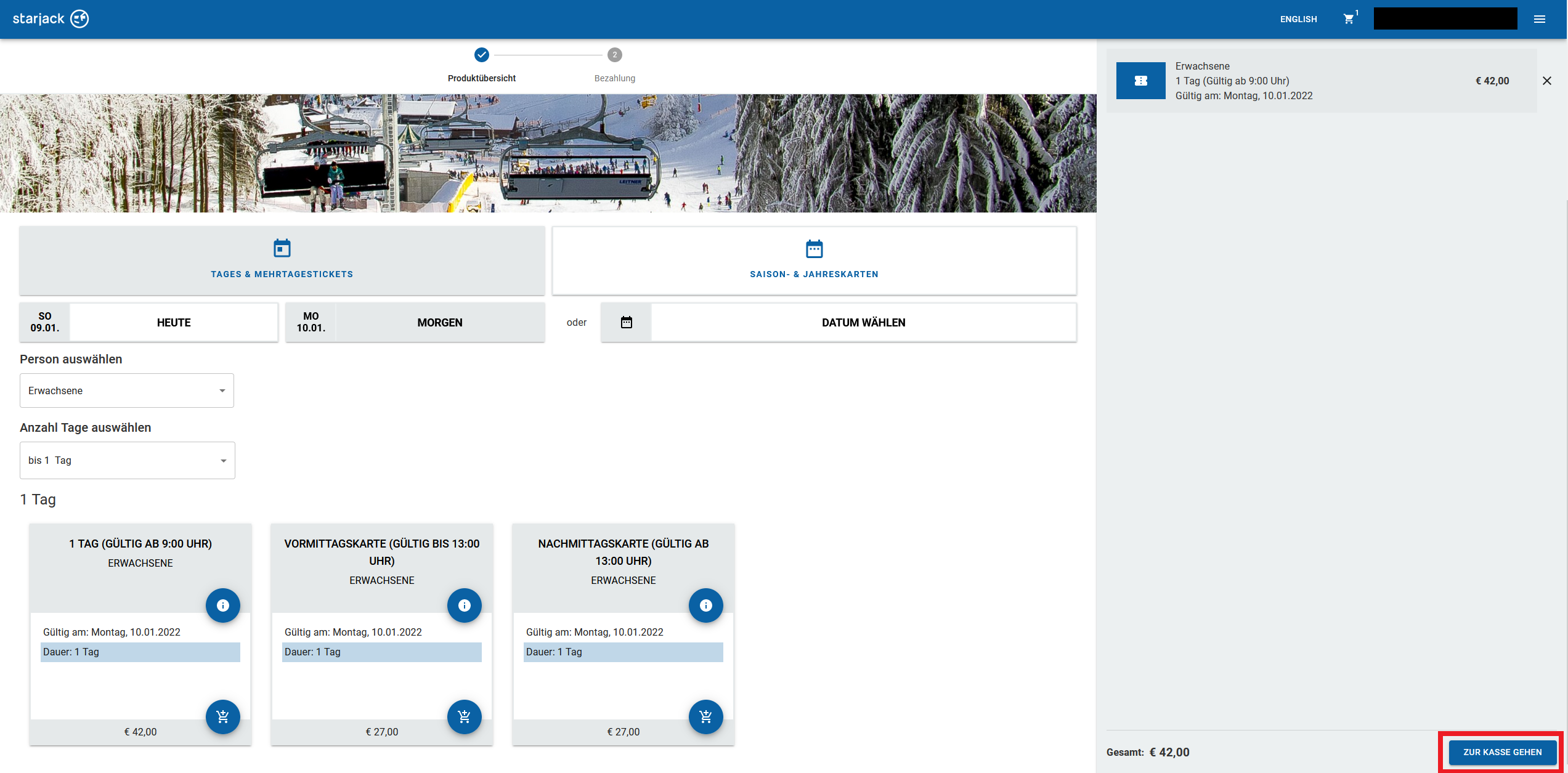Click the calendar icon beside Datum wählen

coord(626,322)
